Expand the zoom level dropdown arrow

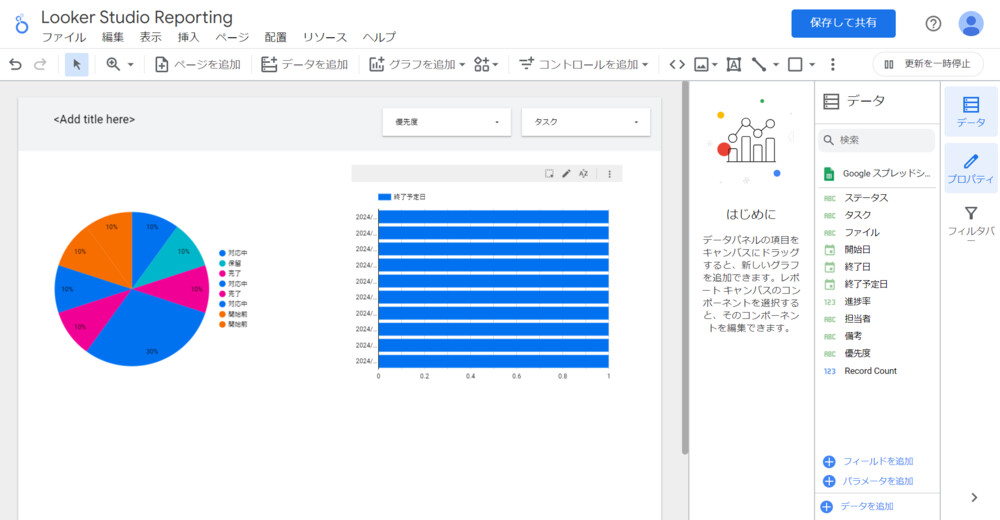tap(131, 64)
